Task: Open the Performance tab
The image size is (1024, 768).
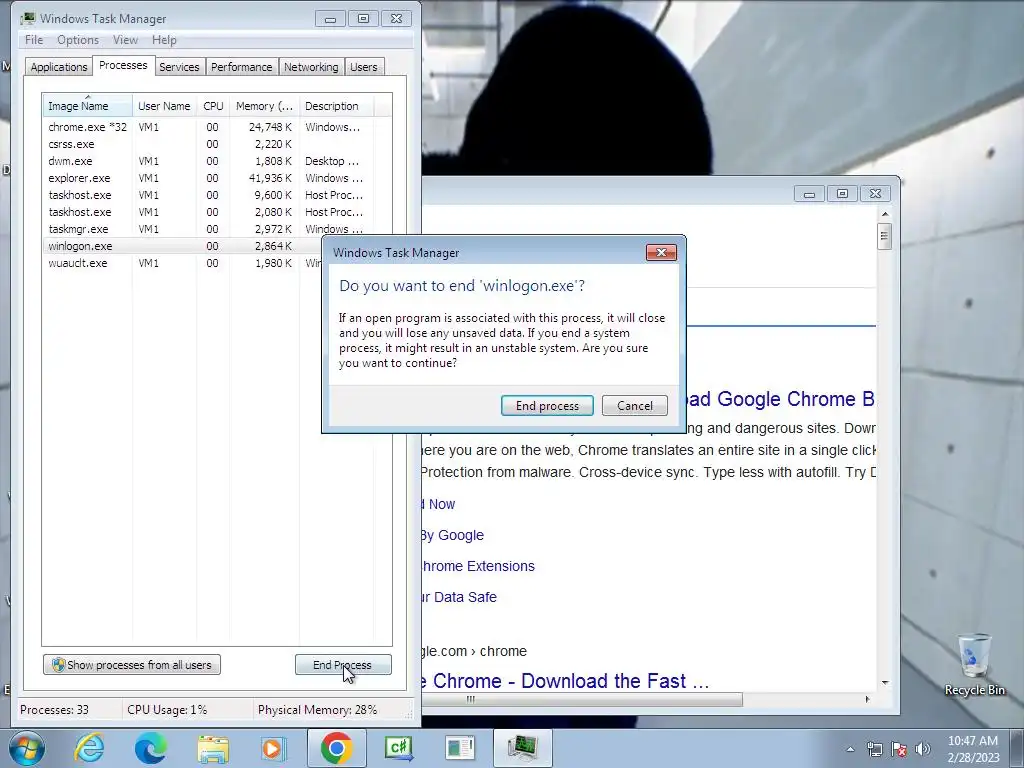Action: (242, 67)
